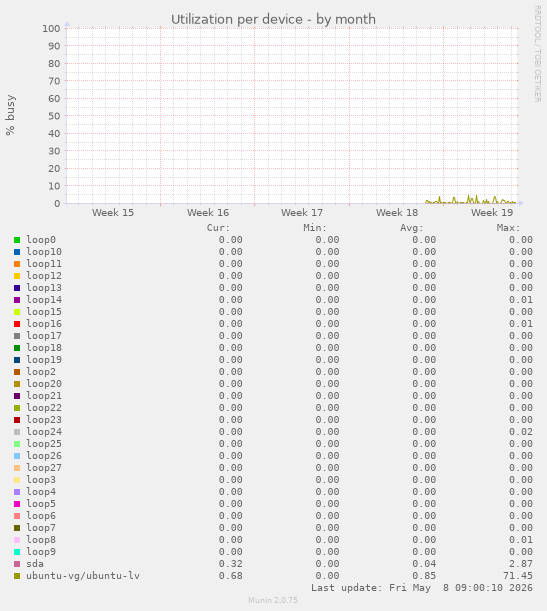The height and width of the screenshot is (611, 547).
Task: Click the loop0 green legend swatch
Action: tap(17, 240)
